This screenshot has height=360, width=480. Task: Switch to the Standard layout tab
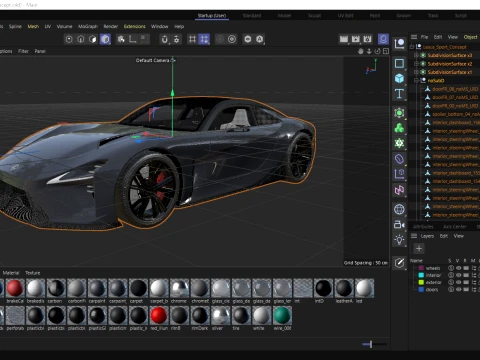pos(252,16)
